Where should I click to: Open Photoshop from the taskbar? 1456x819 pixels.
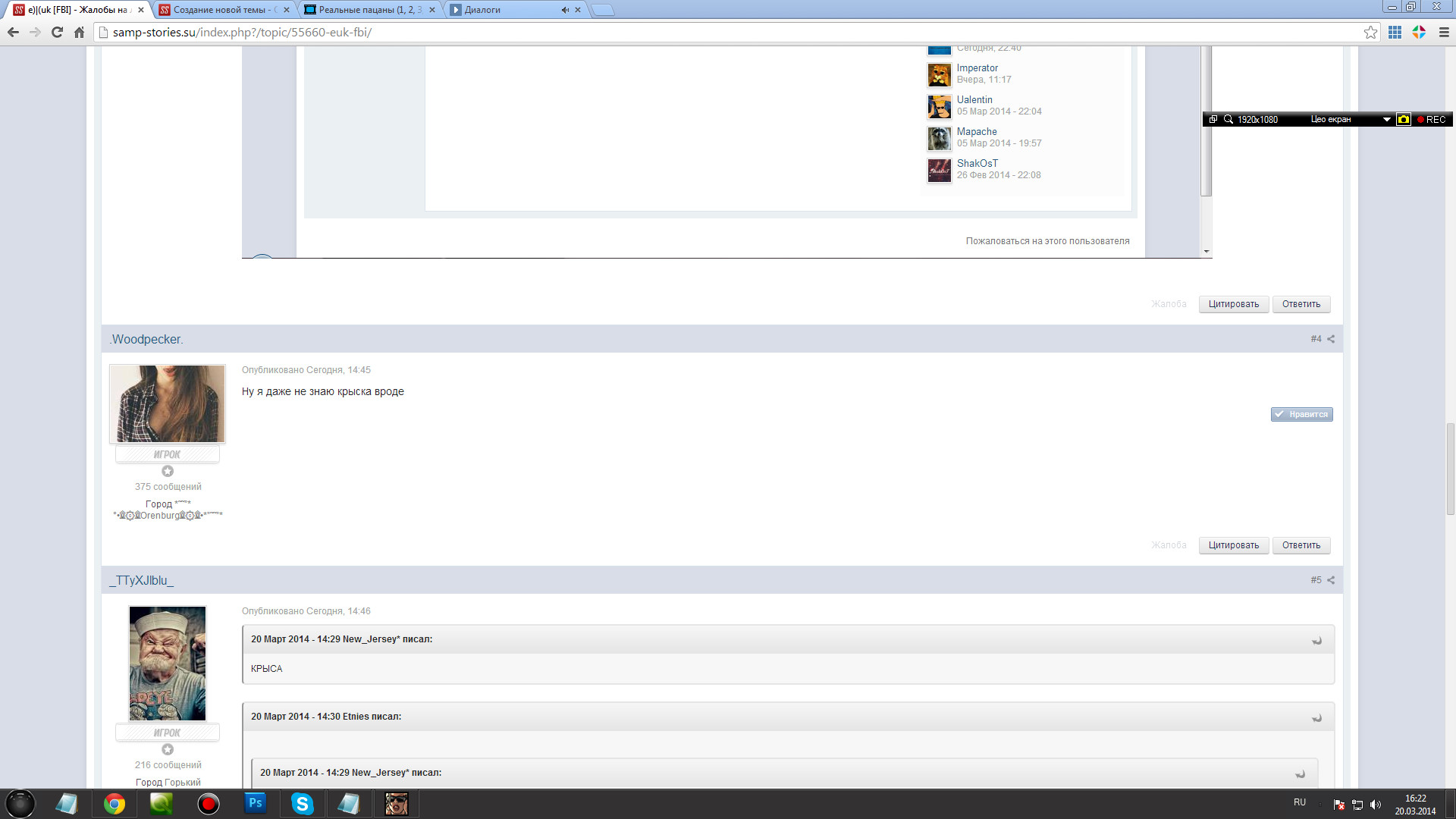tap(256, 803)
